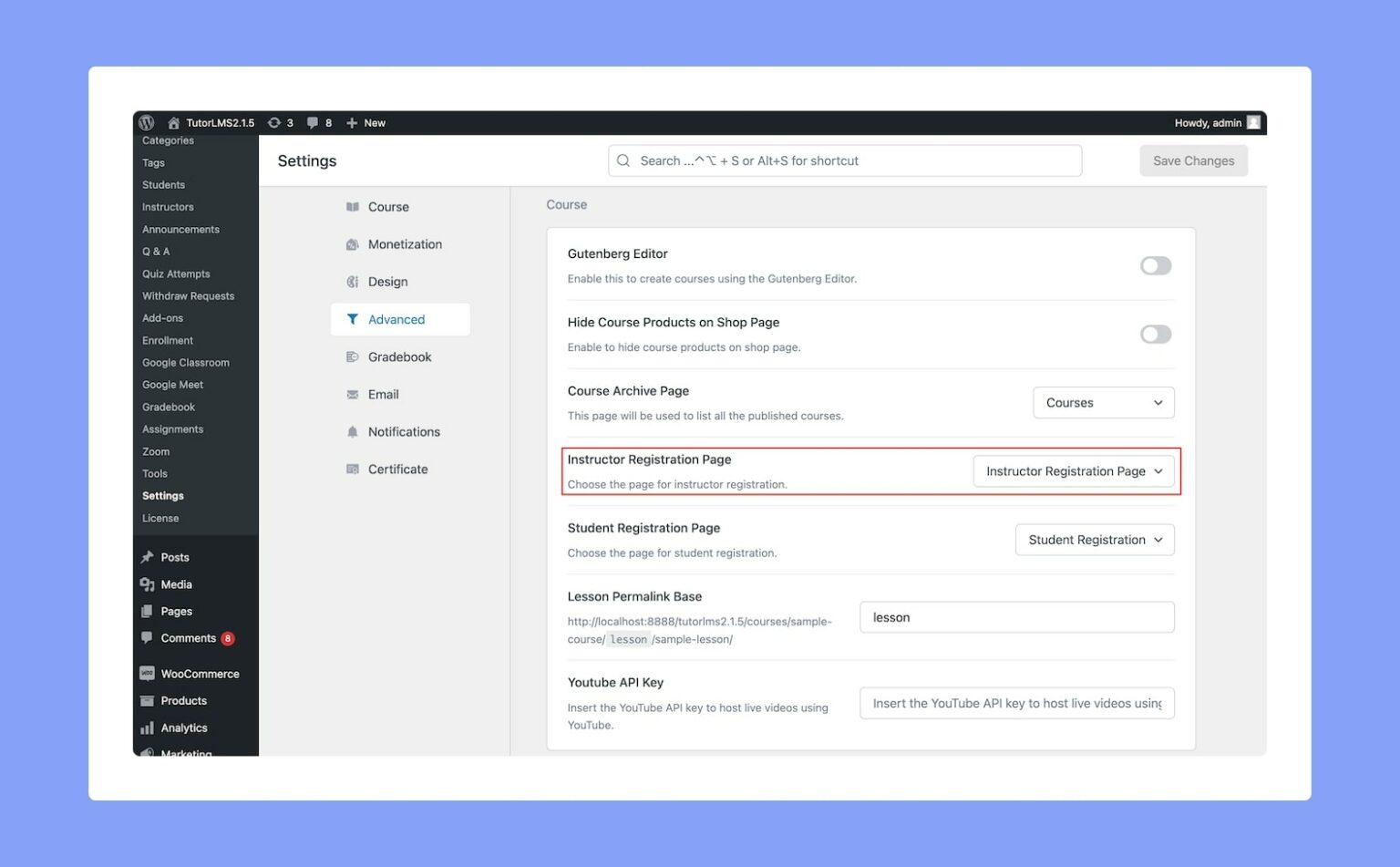Switch to the Monetization settings tab
The width and height of the screenshot is (1400, 867).
point(404,244)
